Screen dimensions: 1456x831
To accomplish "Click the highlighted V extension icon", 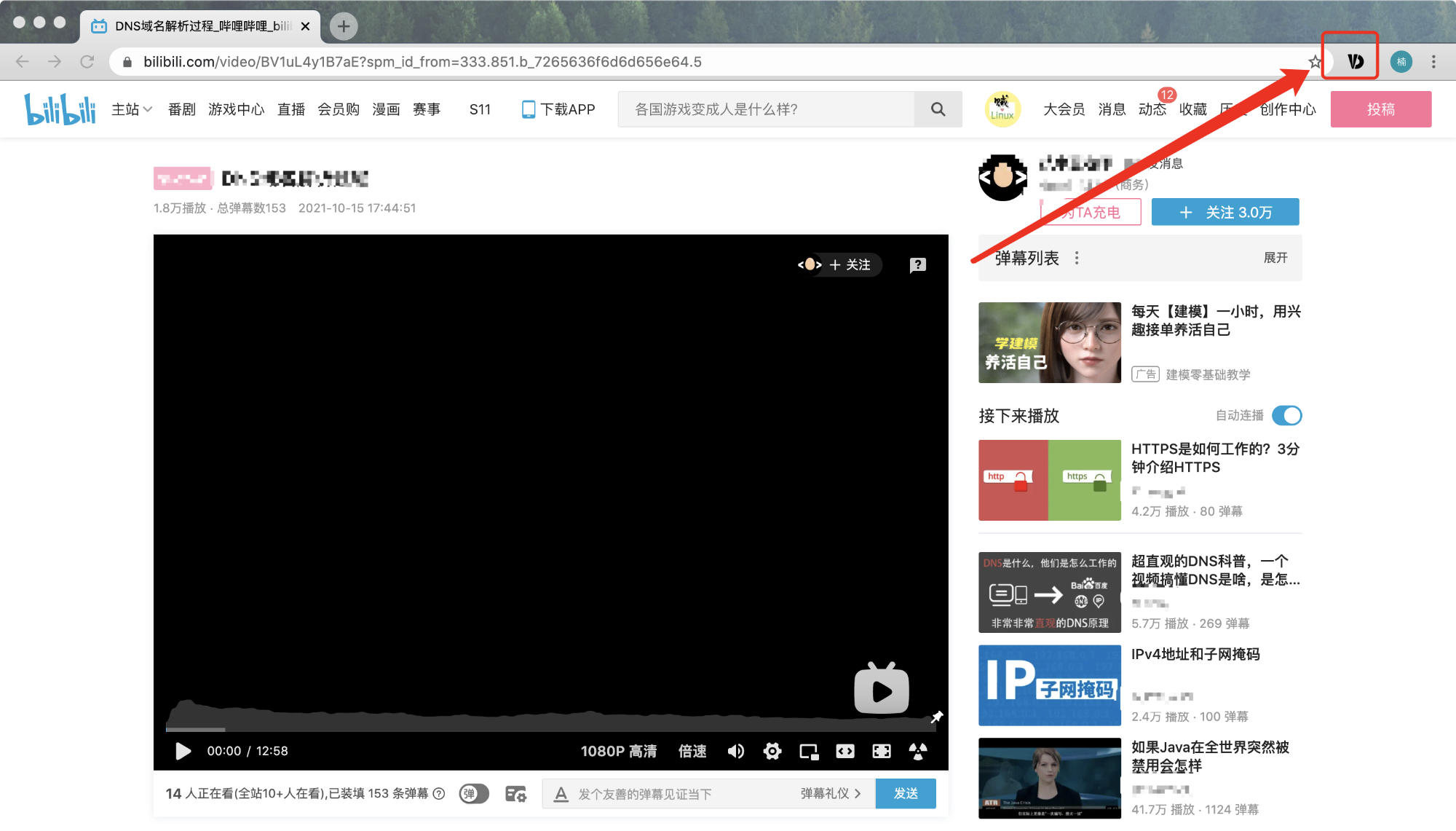I will pos(1354,61).
